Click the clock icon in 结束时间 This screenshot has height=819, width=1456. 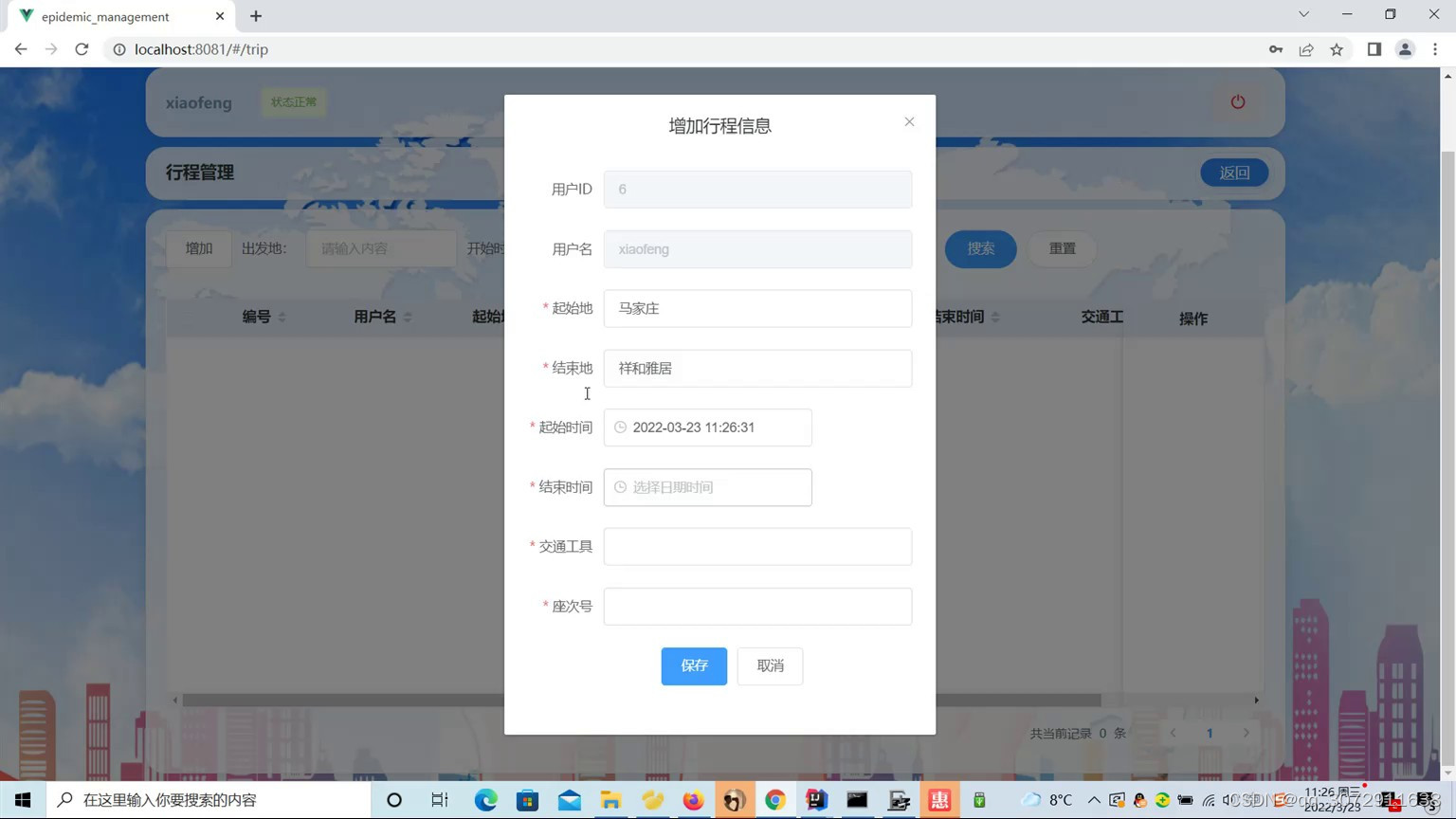point(620,487)
